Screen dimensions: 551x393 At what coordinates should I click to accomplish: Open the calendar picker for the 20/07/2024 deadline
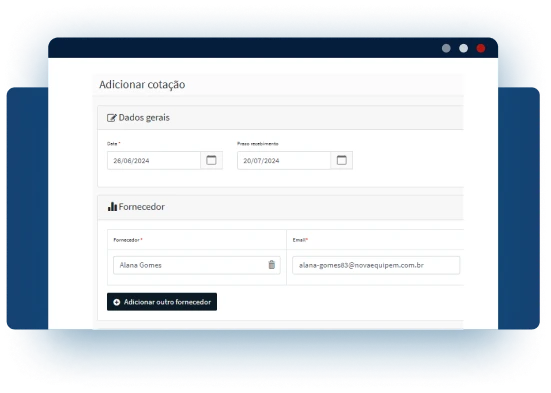[x=342, y=160]
